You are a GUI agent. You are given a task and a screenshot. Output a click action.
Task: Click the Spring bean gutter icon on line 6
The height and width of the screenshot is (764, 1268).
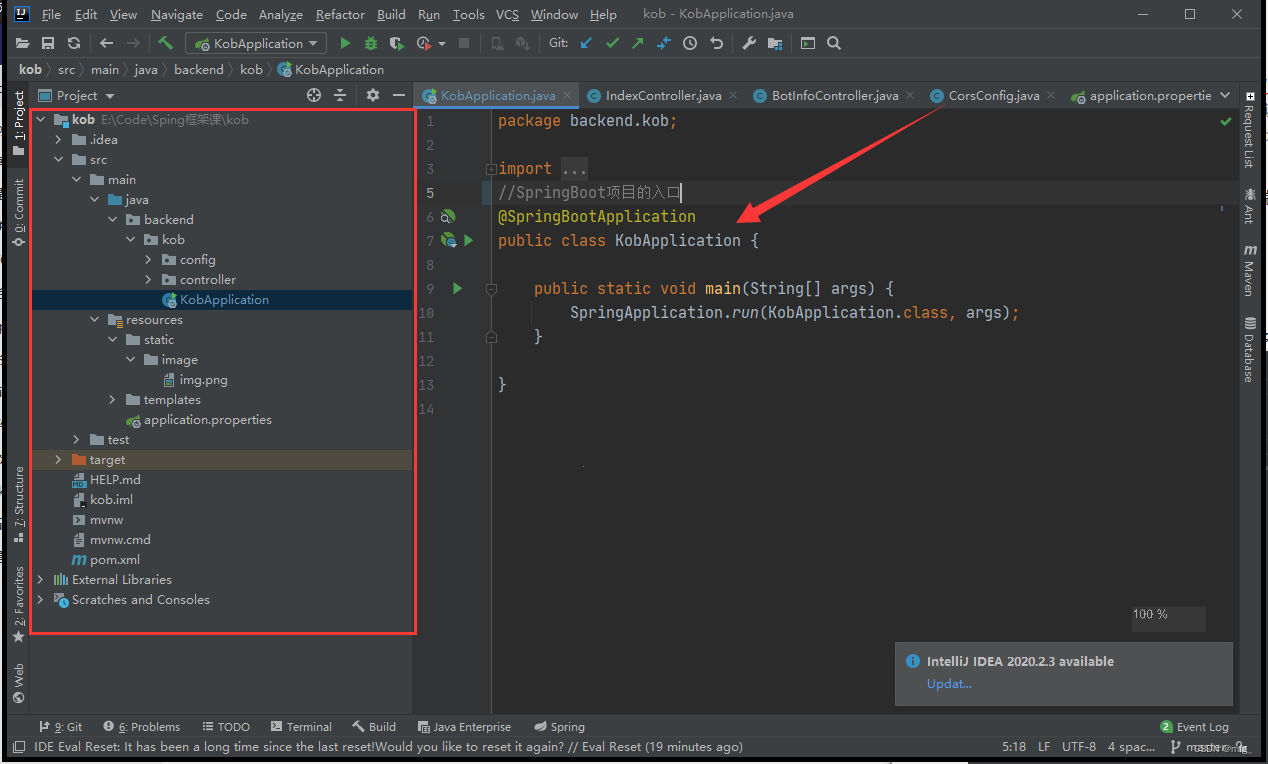(x=448, y=216)
